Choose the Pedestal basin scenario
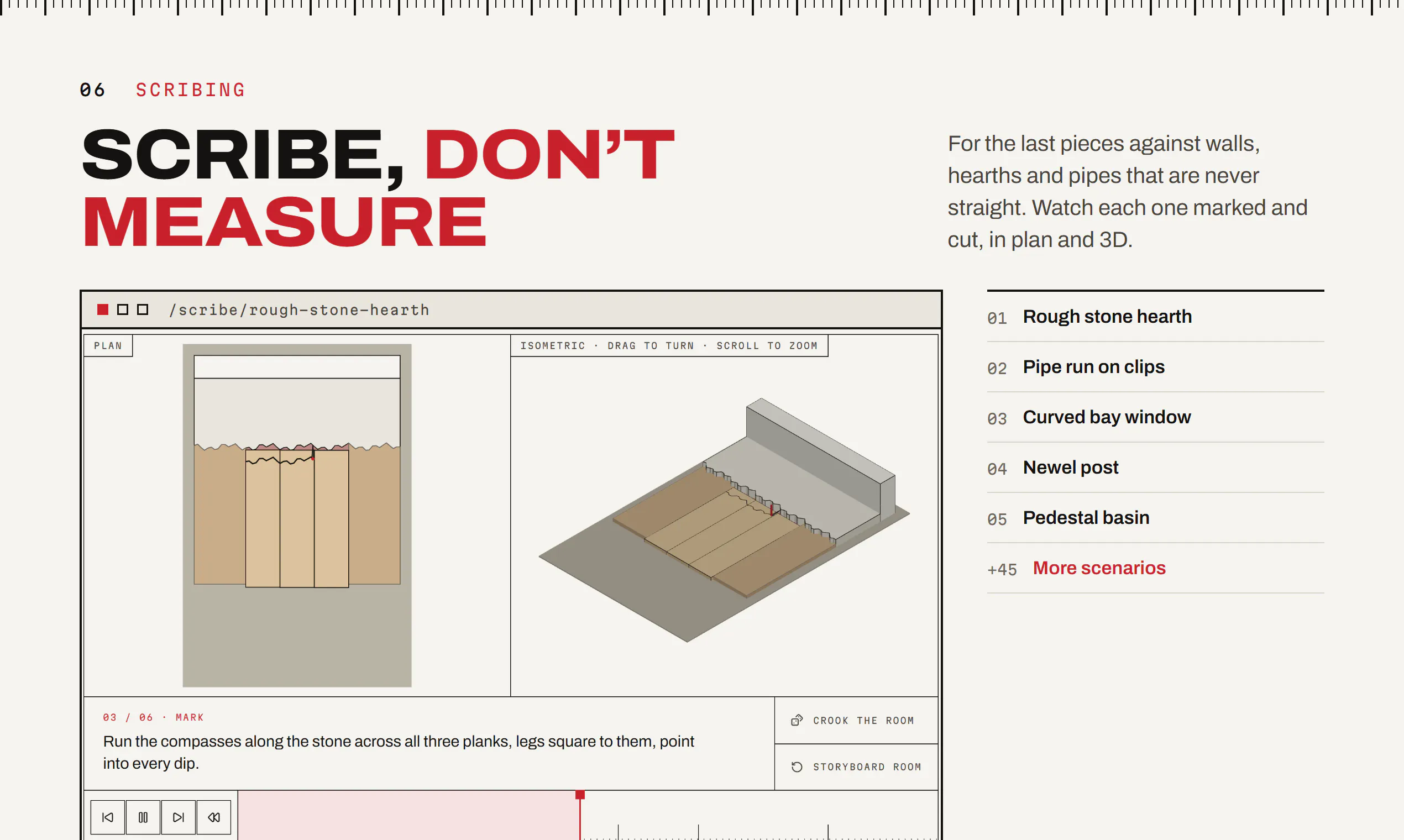This screenshot has height=840, width=1404. click(1155, 518)
